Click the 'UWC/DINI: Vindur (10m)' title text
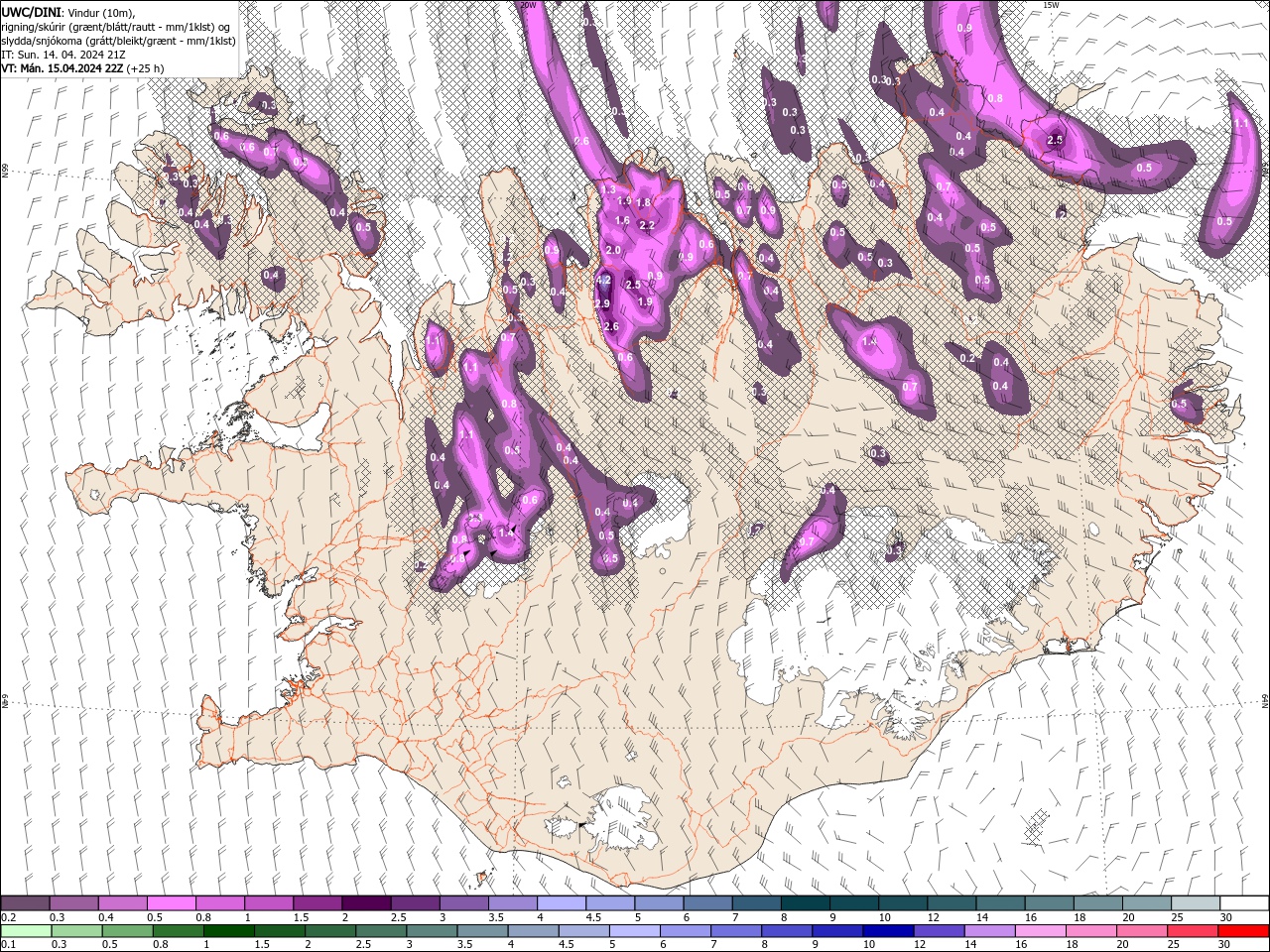The image size is (1270, 952). (67, 12)
